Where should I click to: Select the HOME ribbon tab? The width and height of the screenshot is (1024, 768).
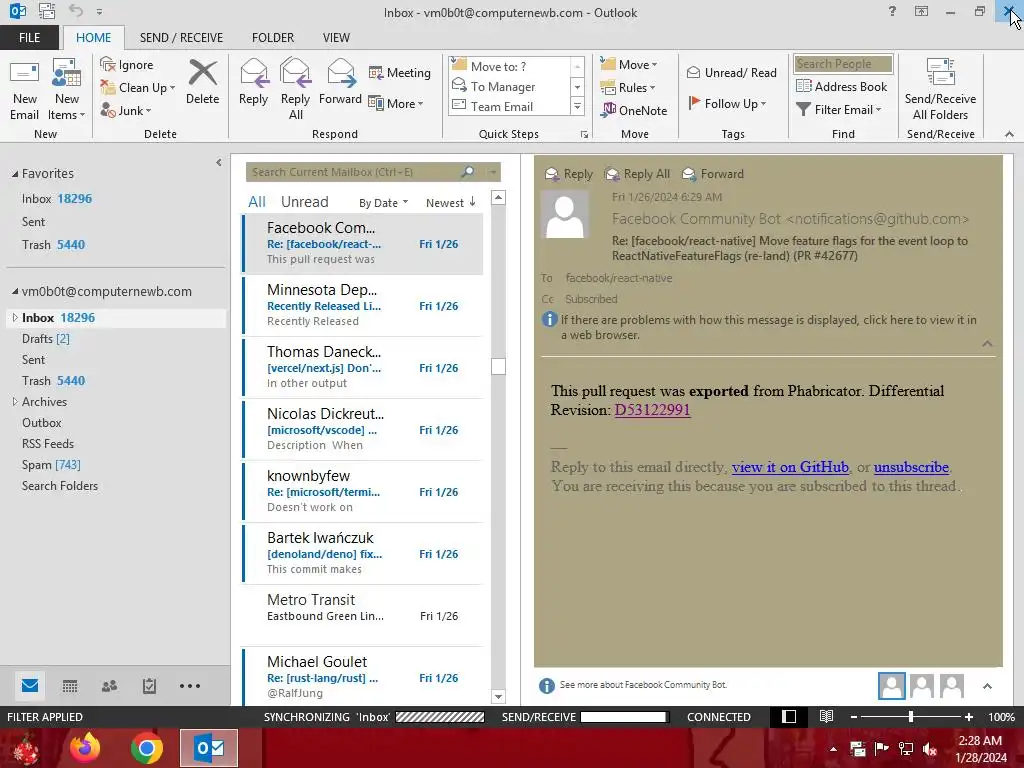(93, 38)
